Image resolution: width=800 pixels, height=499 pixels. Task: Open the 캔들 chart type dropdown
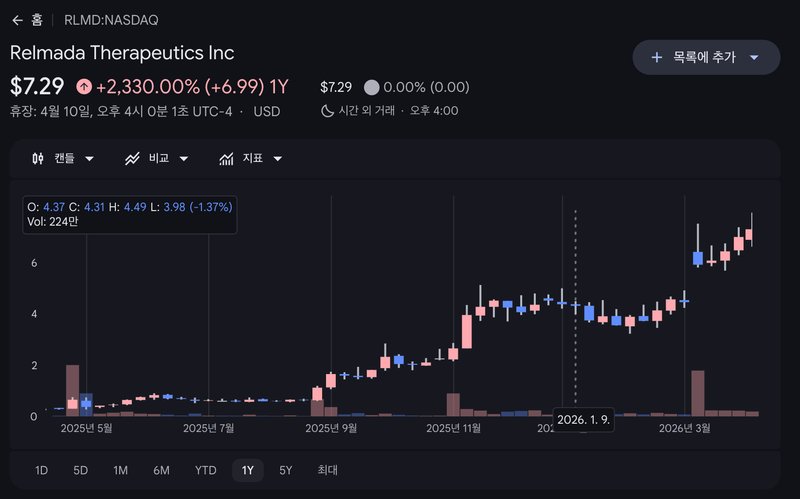click(x=89, y=159)
